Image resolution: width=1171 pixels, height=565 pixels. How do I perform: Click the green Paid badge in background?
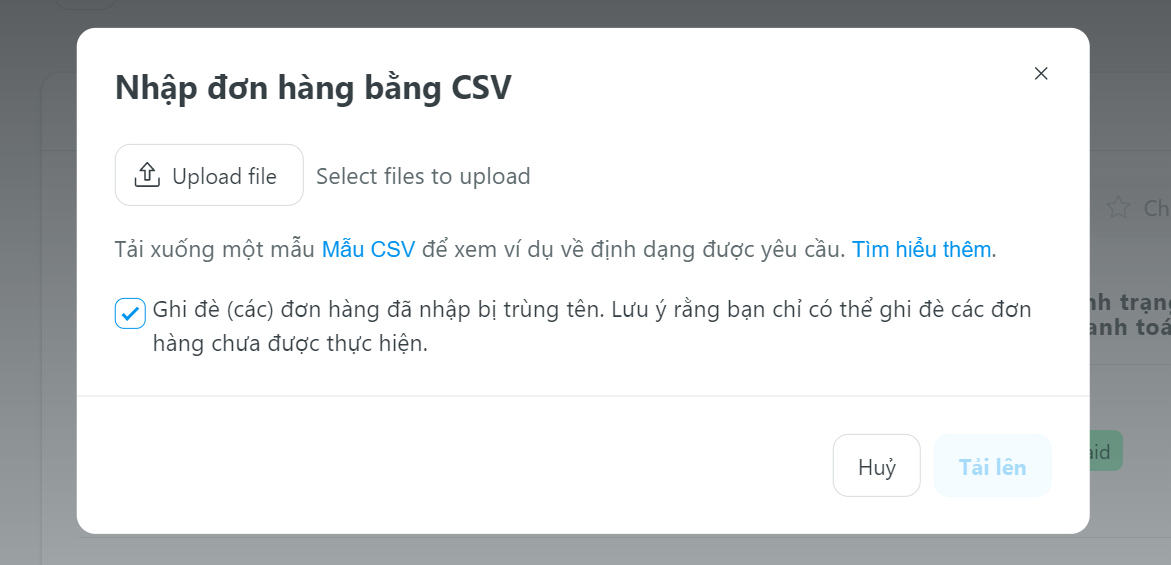(x=1105, y=451)
